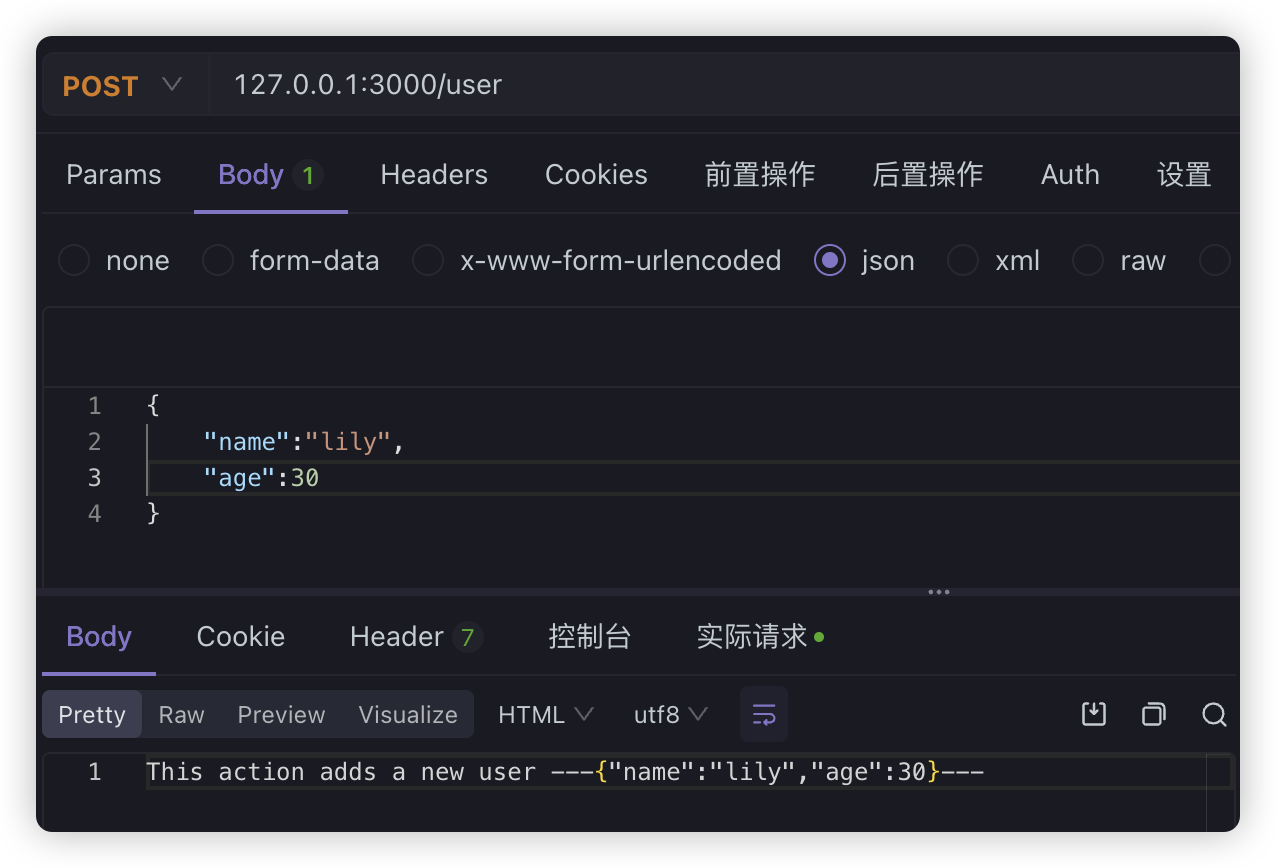This screenshot has width=1276, height=868.
Task: Copy the response content
Action: [x=1153, y=714]
